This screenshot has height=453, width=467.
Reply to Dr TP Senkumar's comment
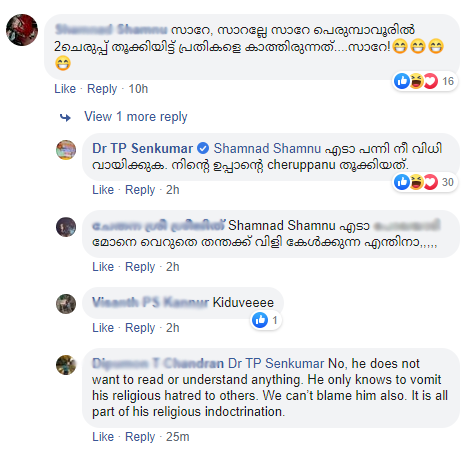coord(140,190)
